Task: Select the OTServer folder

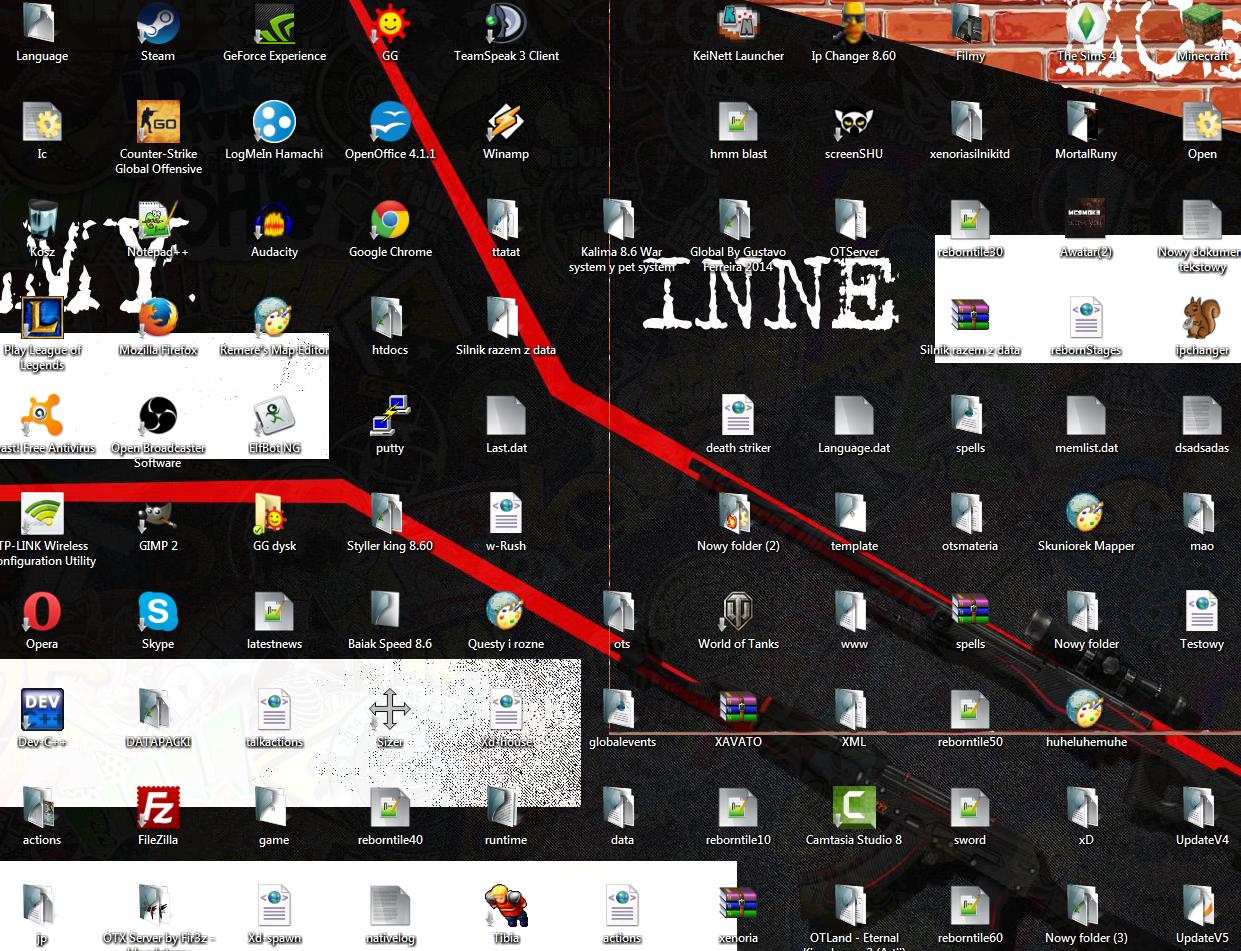Action: pyautogui.click(x=854, y=220)
